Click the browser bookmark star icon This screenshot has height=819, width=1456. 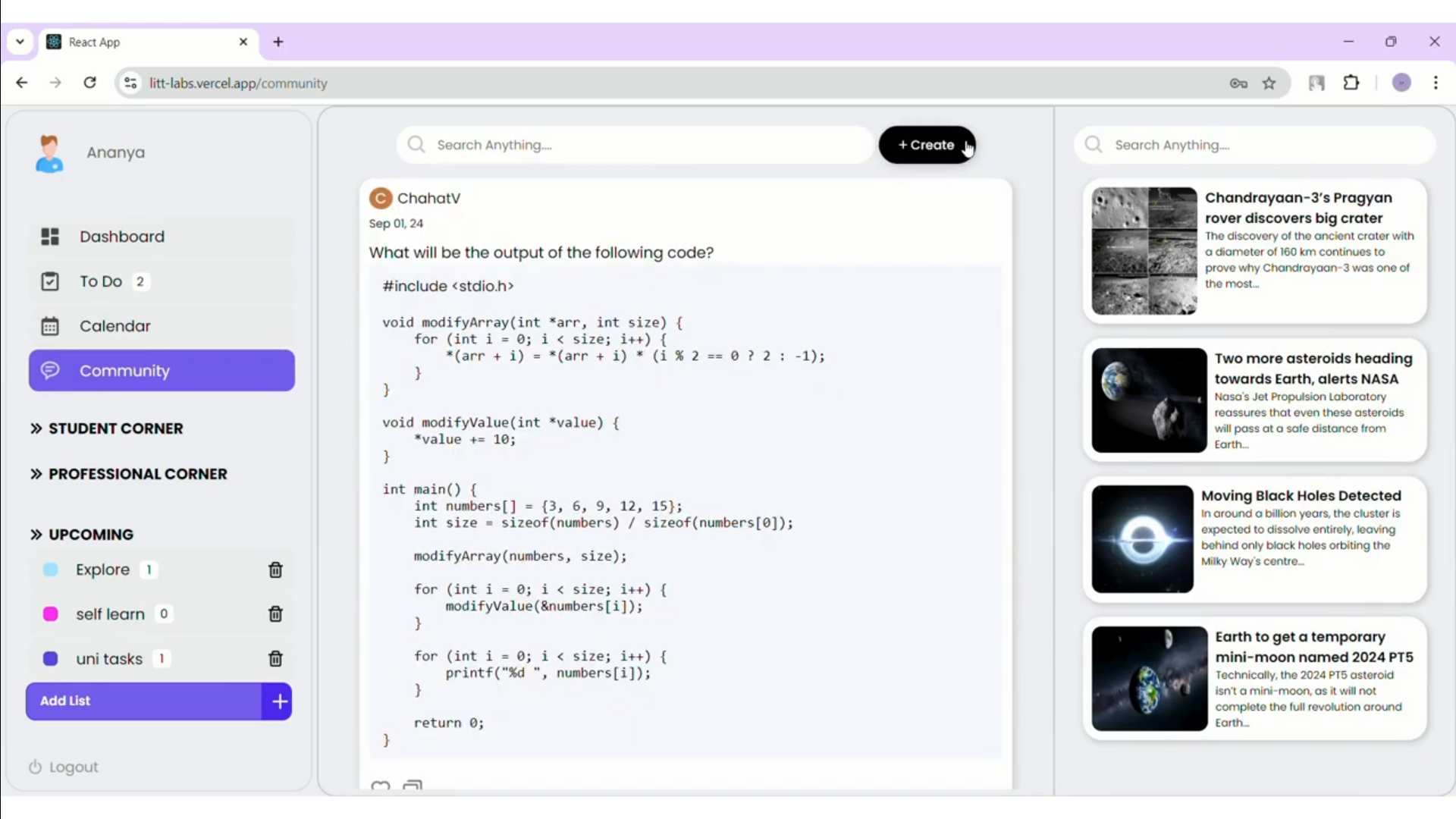point(1269,83)
